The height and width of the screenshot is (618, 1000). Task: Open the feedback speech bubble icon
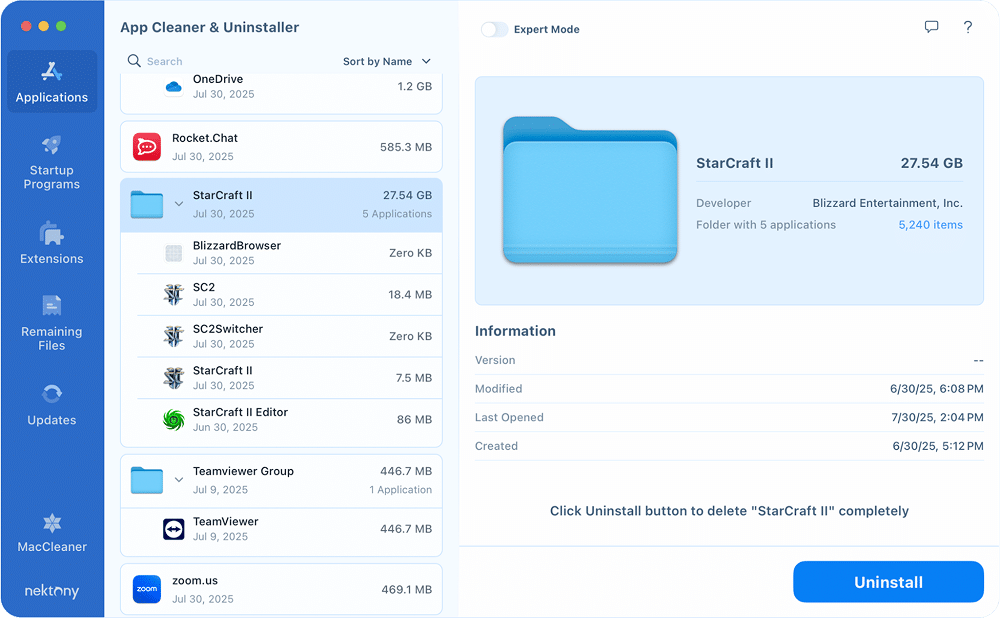tap(931, 27)
